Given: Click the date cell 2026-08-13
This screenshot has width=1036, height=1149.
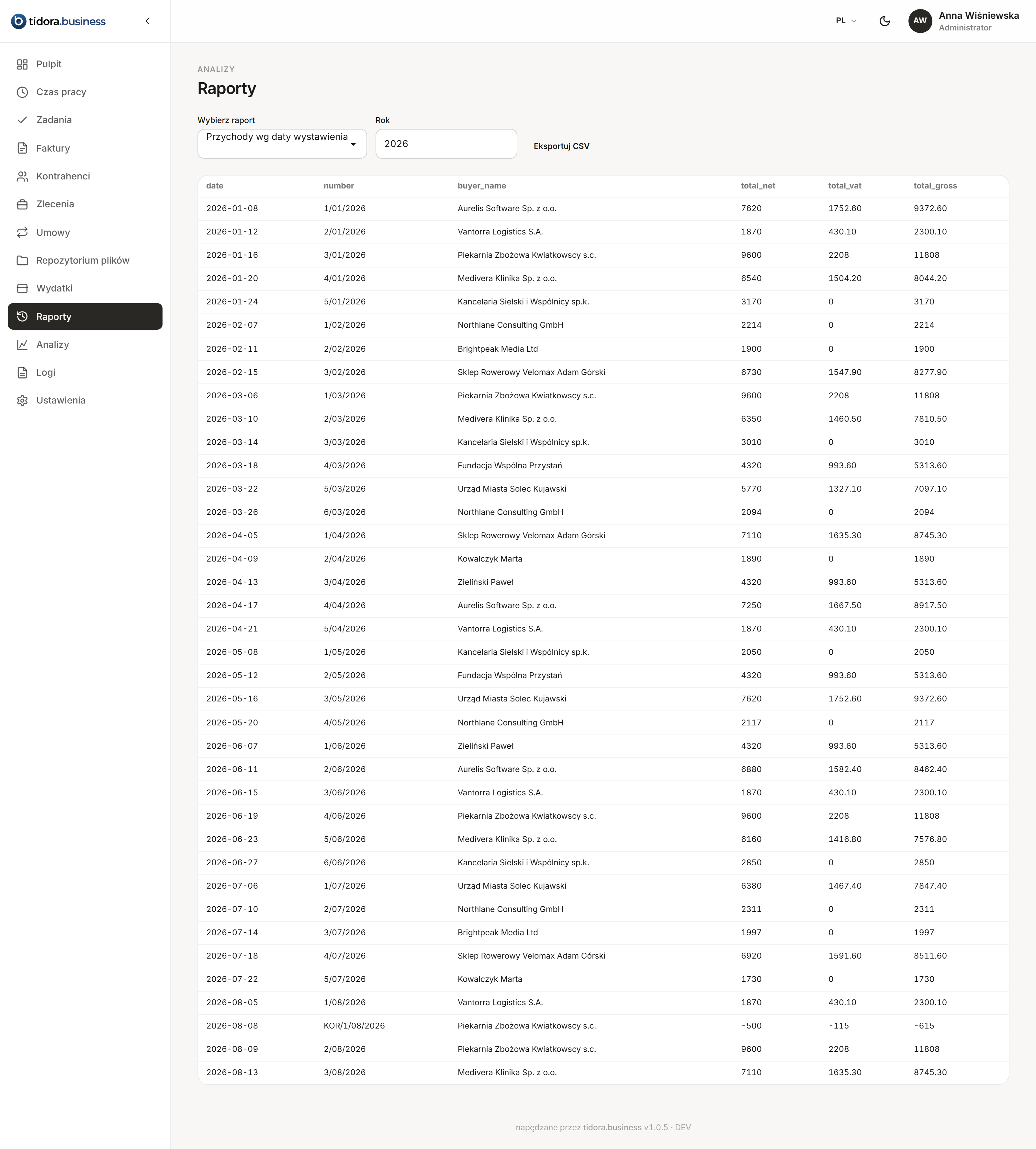Looking at the screenshot, I should pos(232,1073).
